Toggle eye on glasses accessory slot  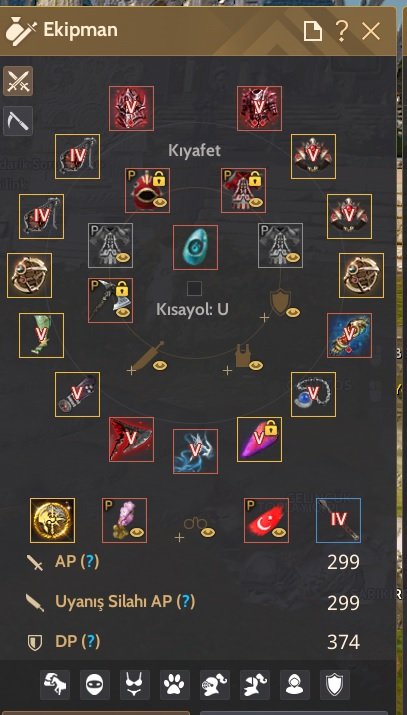point(208,532)
